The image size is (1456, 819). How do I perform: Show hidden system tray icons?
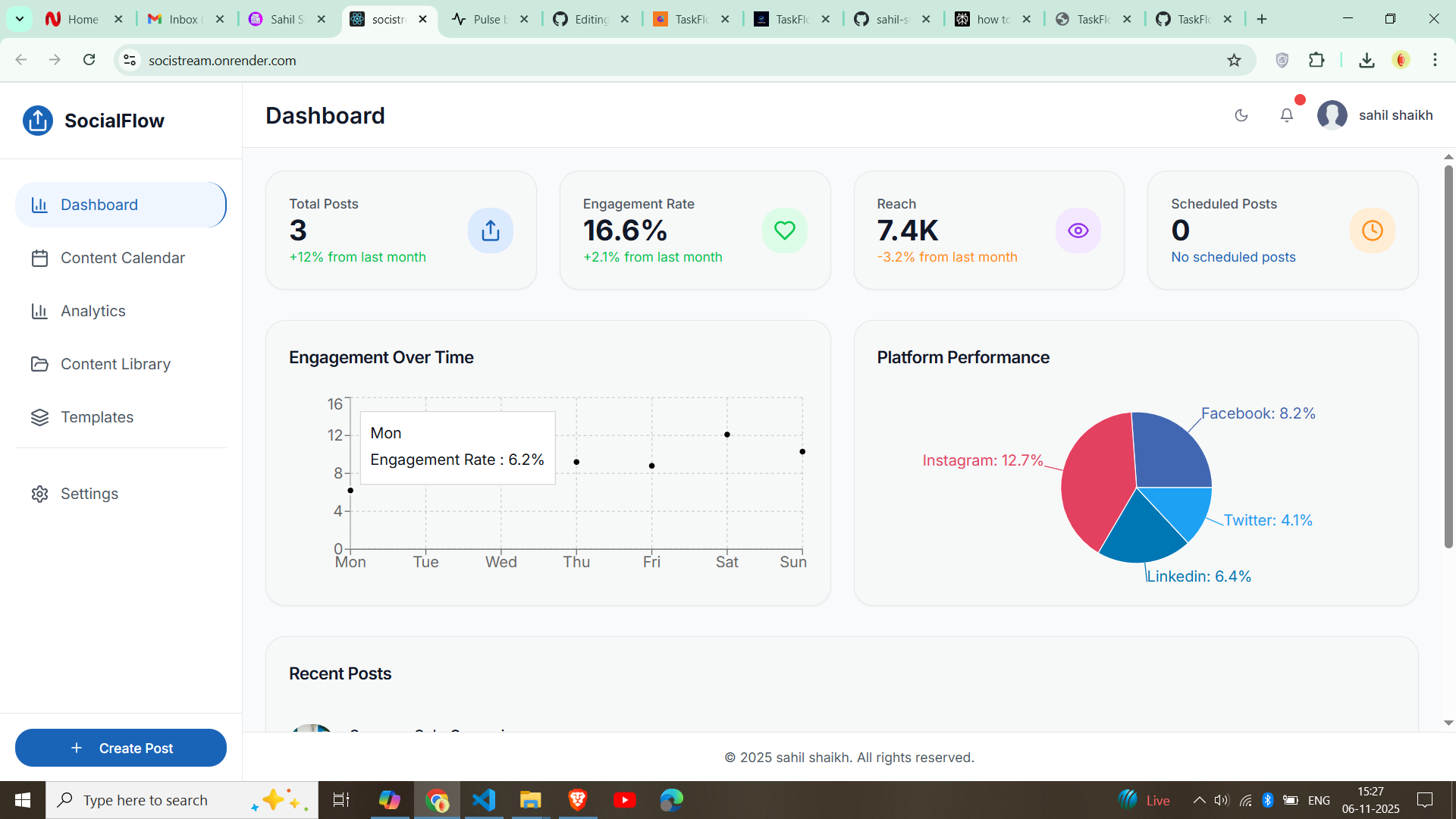tap(1199, 800)
